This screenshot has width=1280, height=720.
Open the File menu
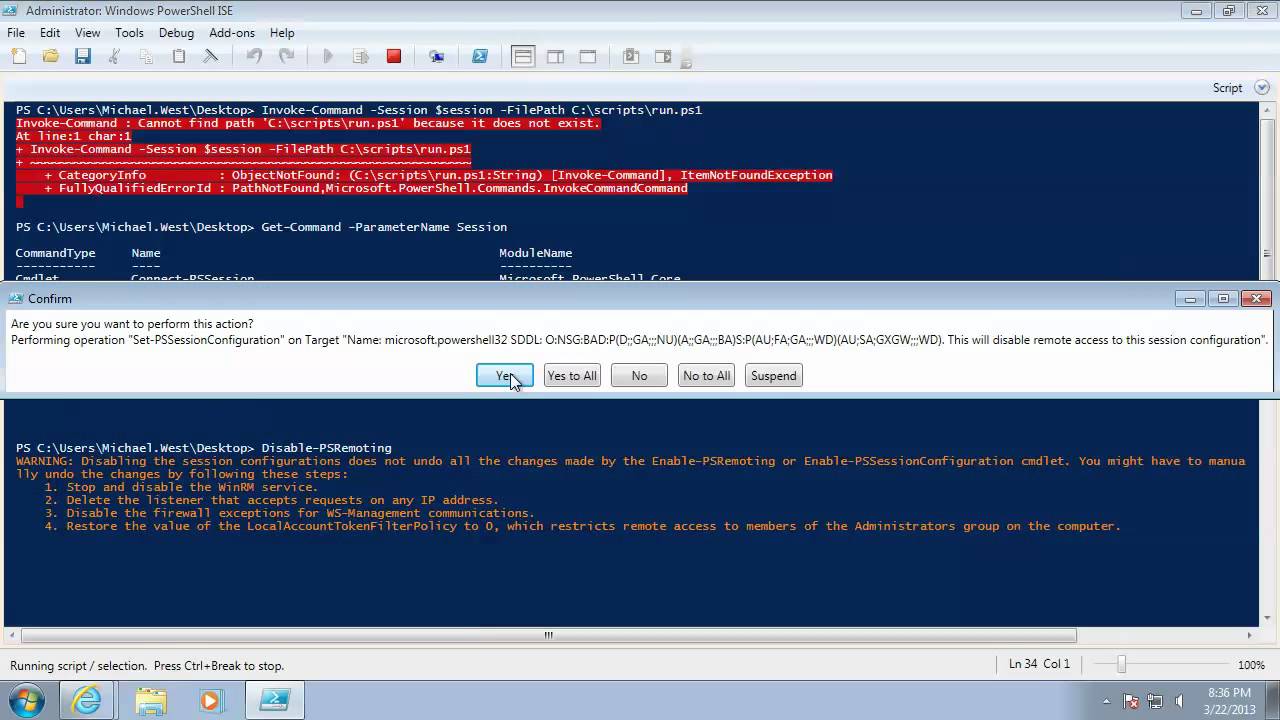(16, 33)
